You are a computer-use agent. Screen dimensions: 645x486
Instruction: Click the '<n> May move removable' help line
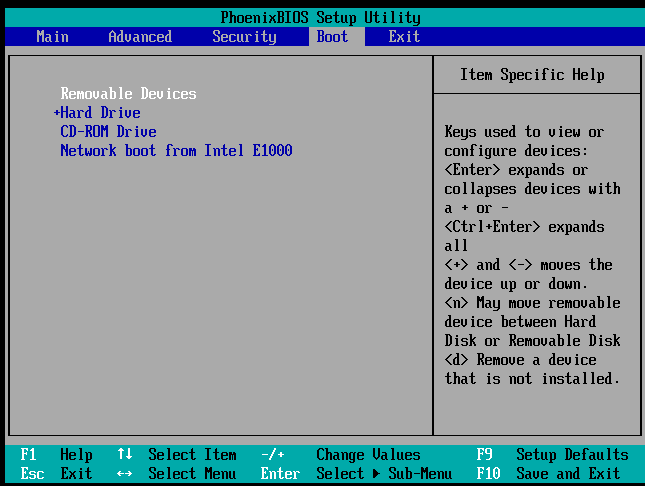coord(532,303)
